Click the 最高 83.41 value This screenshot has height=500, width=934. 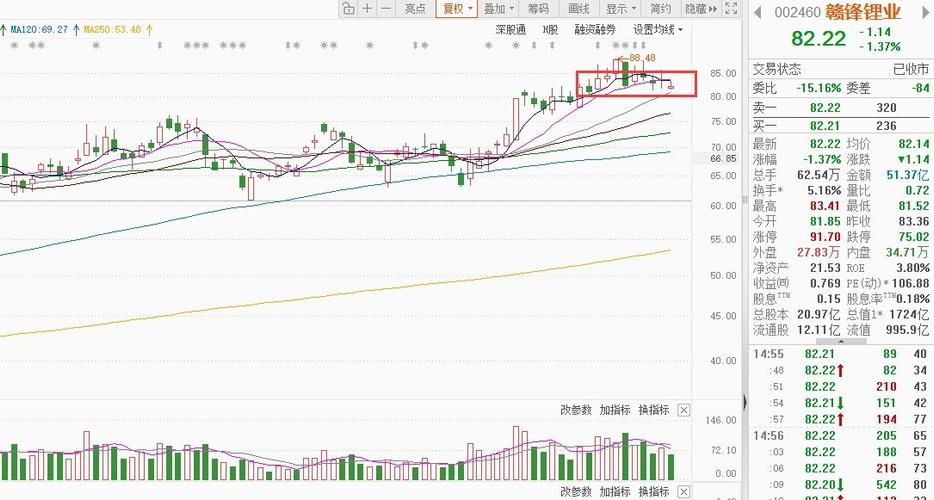click(825, 206)
